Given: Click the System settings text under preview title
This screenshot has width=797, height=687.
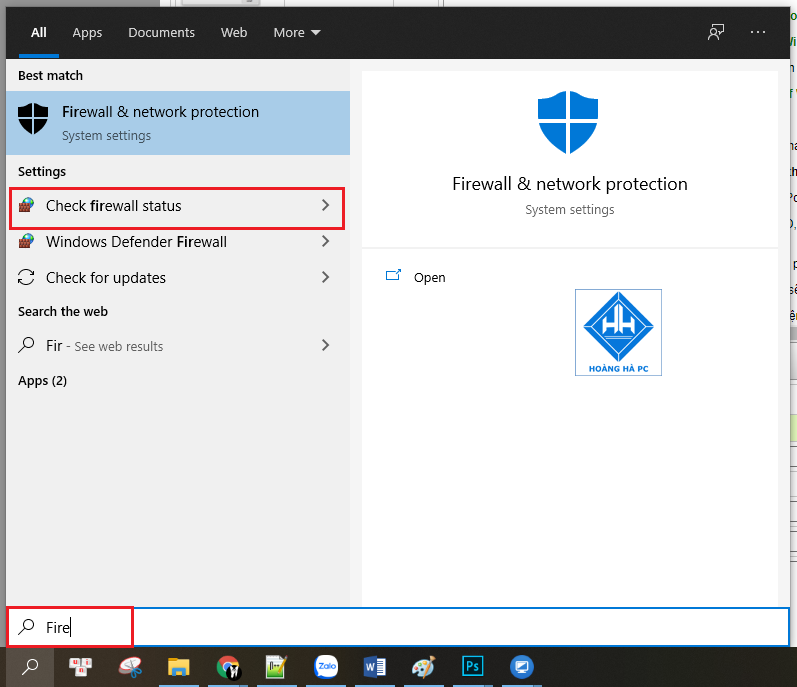Looking at the screenshot, I should (x=569, y=210).
